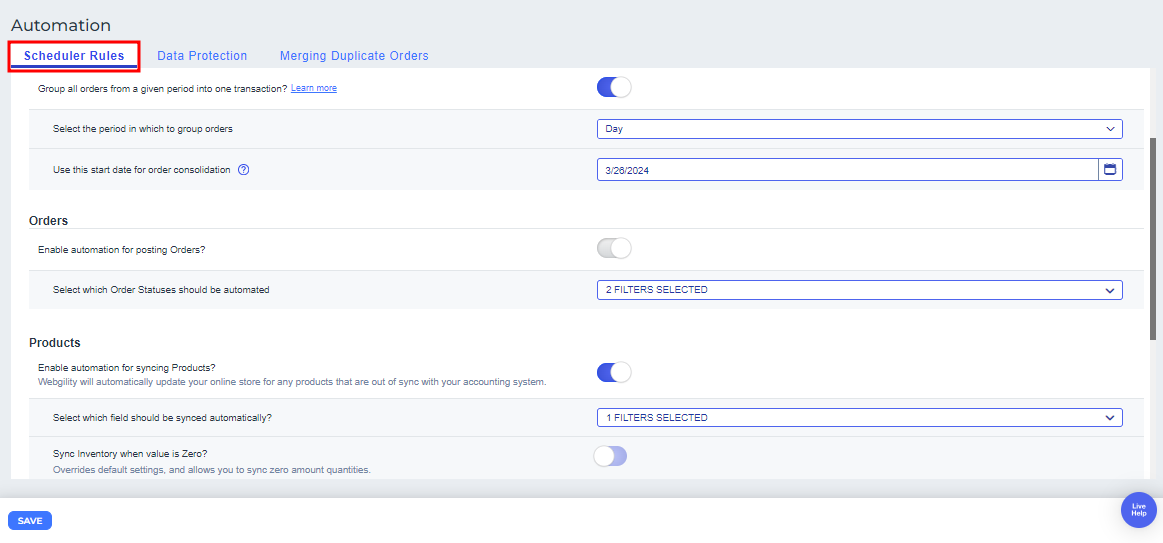The image size is (1163, 543).
Task: Disable grouping all orders into one transaction
Action: tap(614, 88)
